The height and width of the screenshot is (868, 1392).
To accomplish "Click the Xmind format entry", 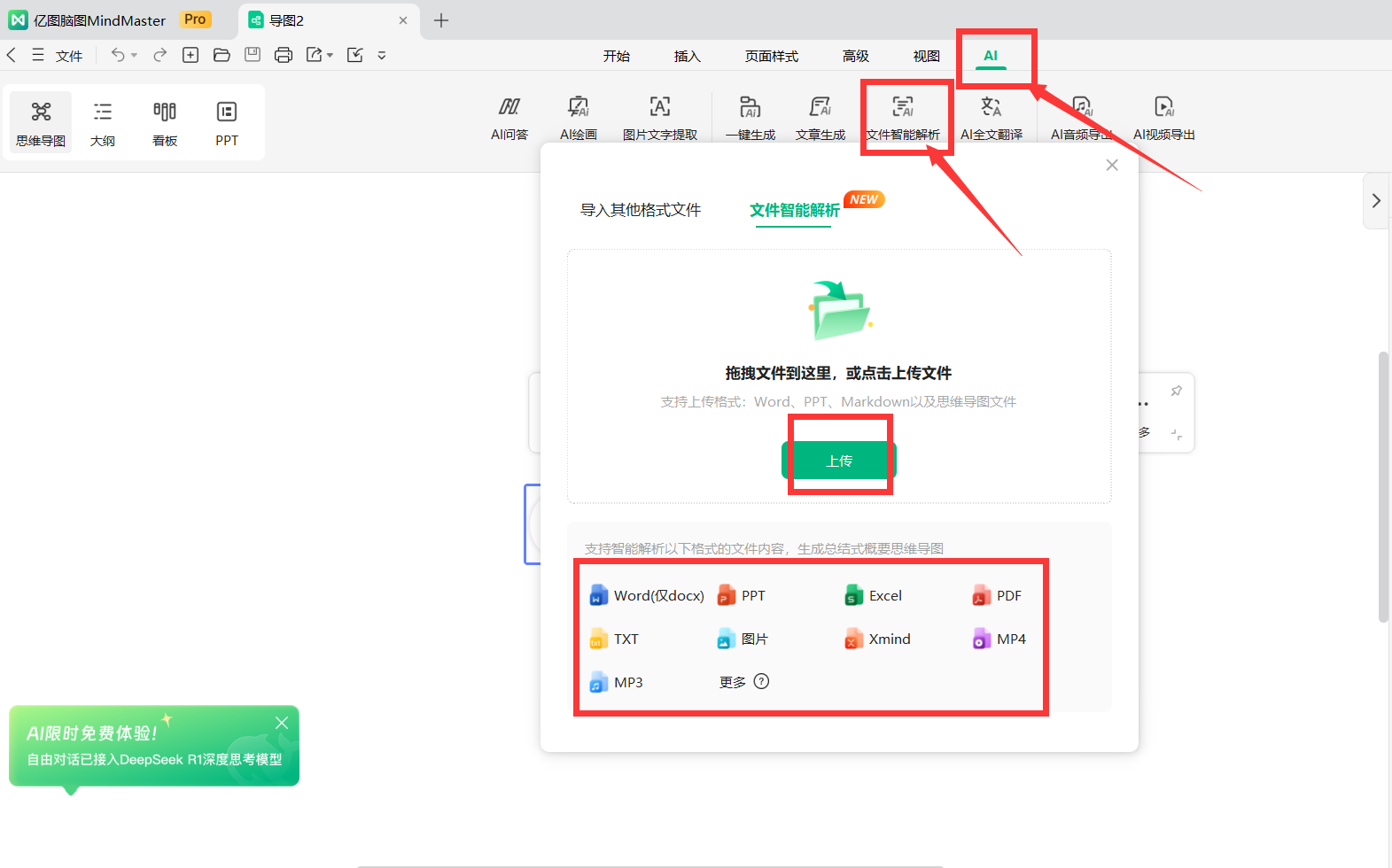I will pyautogui.click(x=877, y=639).
